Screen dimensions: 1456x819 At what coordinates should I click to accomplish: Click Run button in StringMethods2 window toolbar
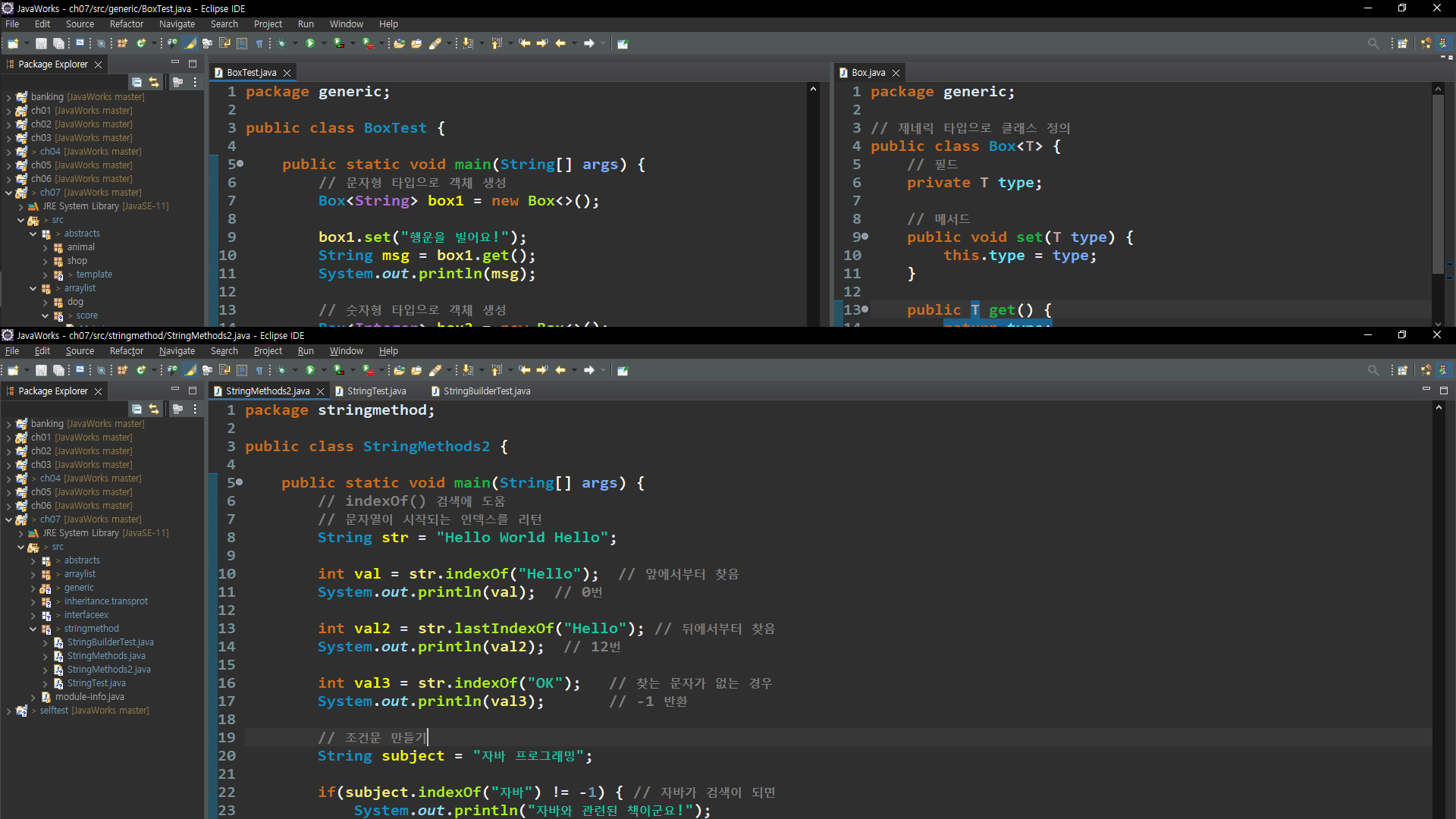[x=310, y=370]
